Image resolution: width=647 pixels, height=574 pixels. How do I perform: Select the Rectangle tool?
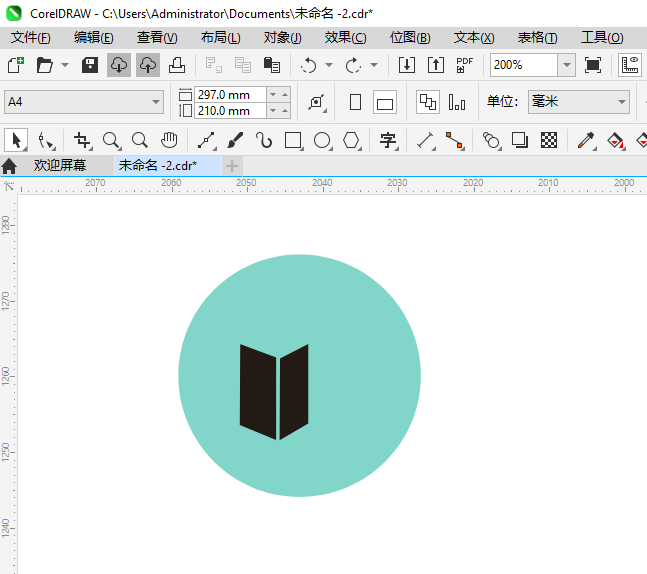point(293,140)
